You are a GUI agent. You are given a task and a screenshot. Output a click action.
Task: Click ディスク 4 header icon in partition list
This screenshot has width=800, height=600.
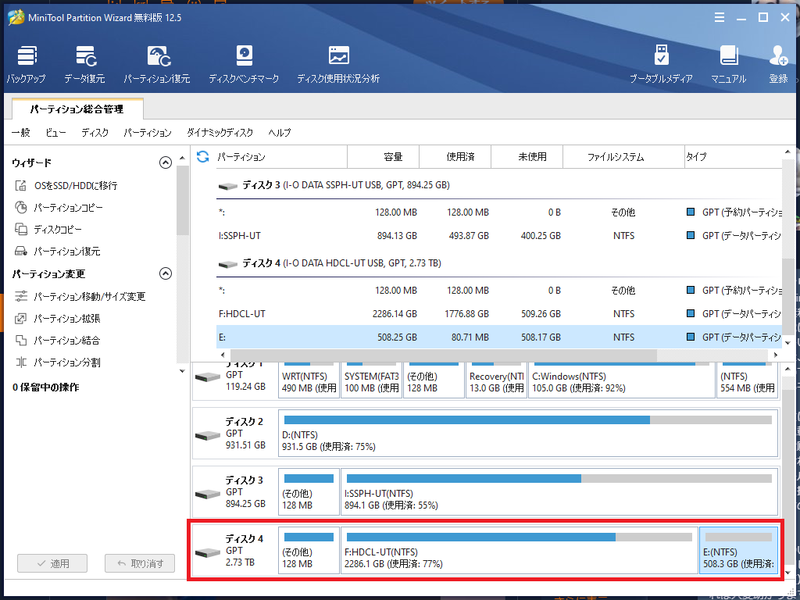[228, 264]
